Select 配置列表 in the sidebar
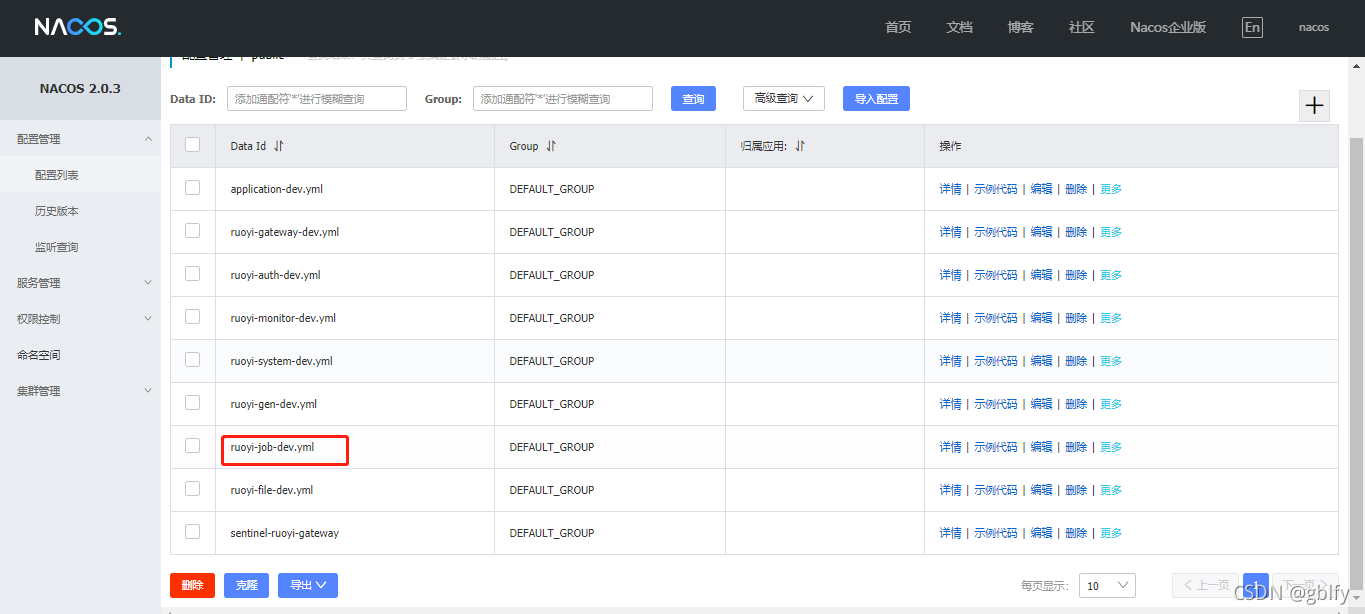This screenshot has height=614, width=1365. pyautogui.click(x=80, y=175)
